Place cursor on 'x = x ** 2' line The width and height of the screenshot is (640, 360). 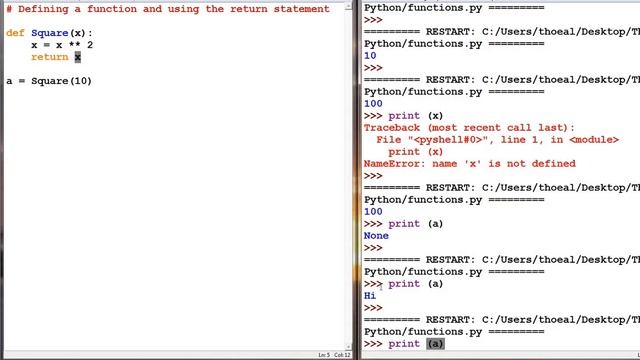[x=62, y=45]
